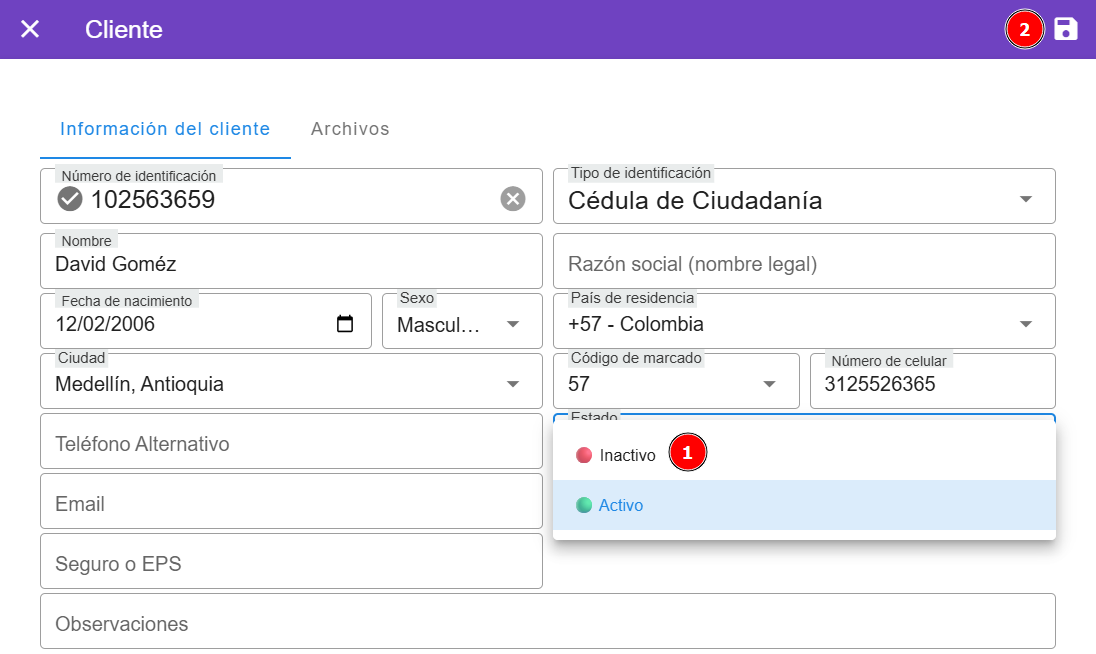Click the save disk icon
Viewport: 1096px width, 654px height.
tap(1066, 29)
